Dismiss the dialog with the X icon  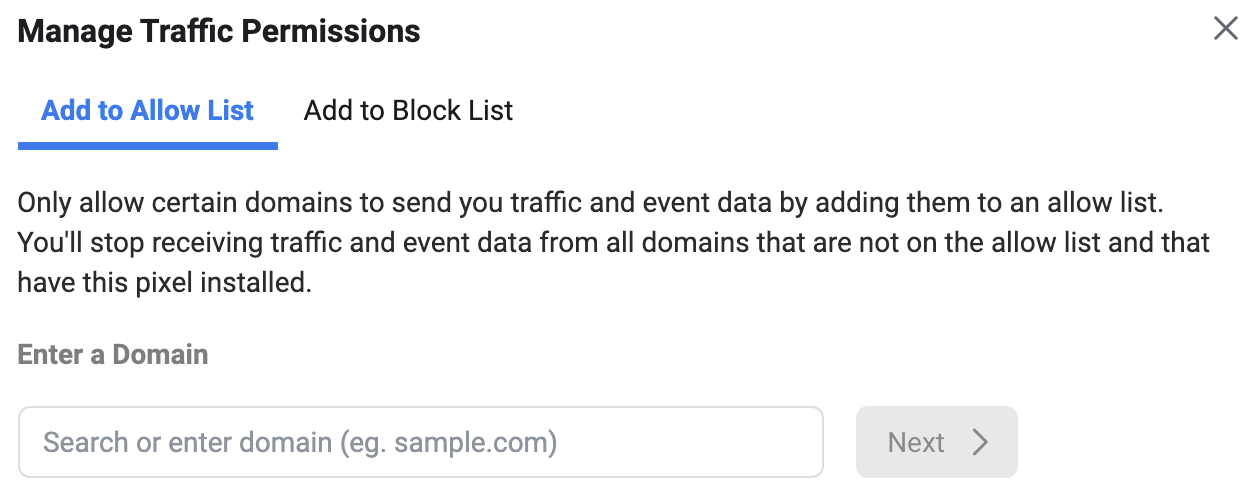[x=1225, y=29]
